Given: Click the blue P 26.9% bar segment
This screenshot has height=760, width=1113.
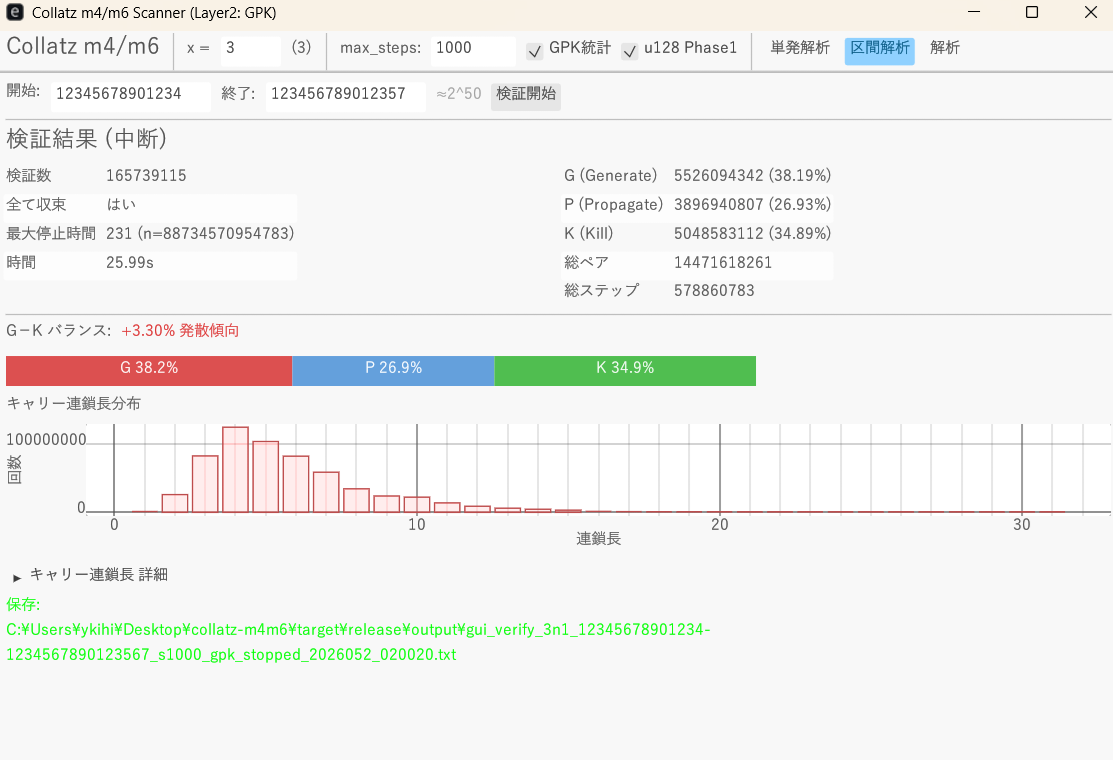Looking at the screenshot, I should pos(393,370).
